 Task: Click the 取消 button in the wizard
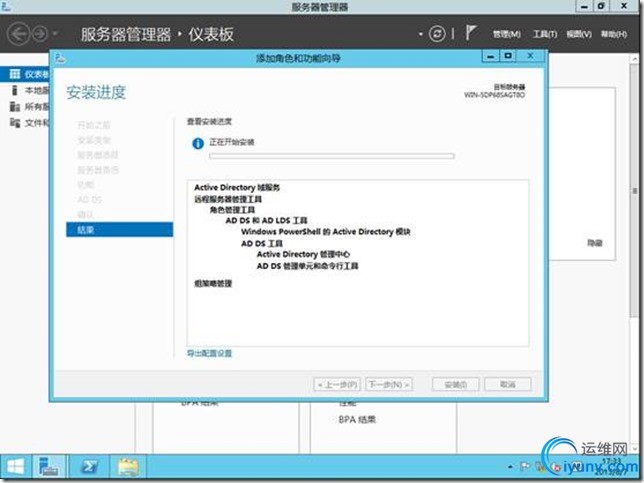click(x=508, y=384)
